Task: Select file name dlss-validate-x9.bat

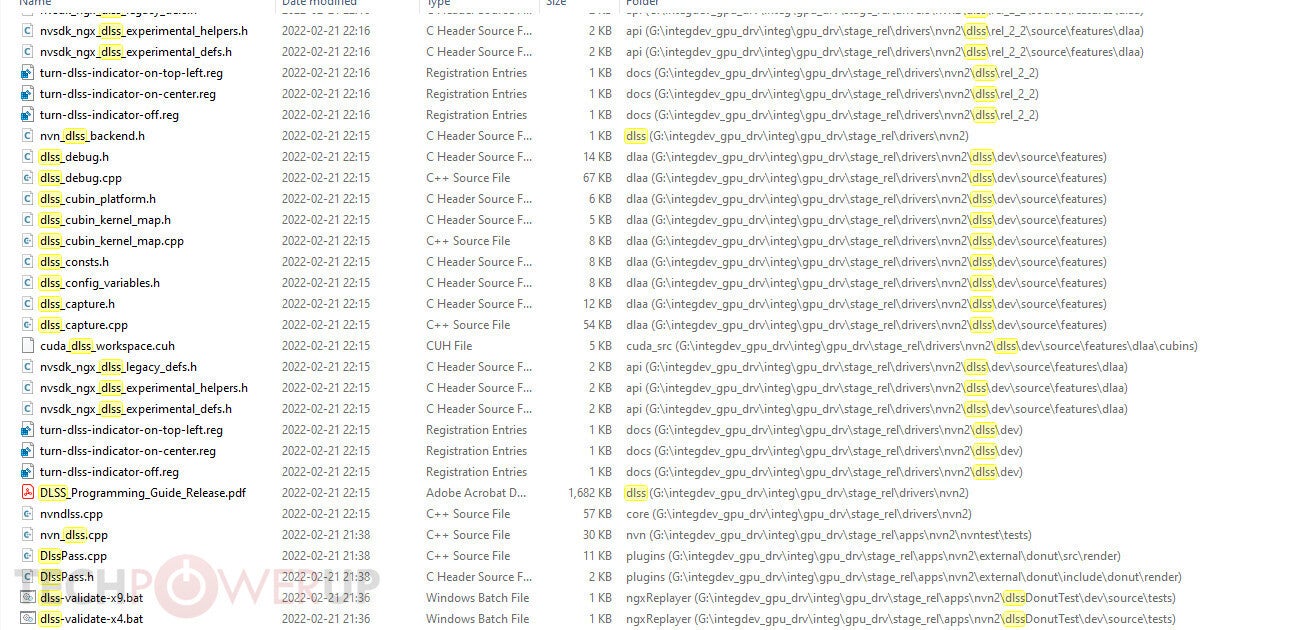Action: (91, 598)
